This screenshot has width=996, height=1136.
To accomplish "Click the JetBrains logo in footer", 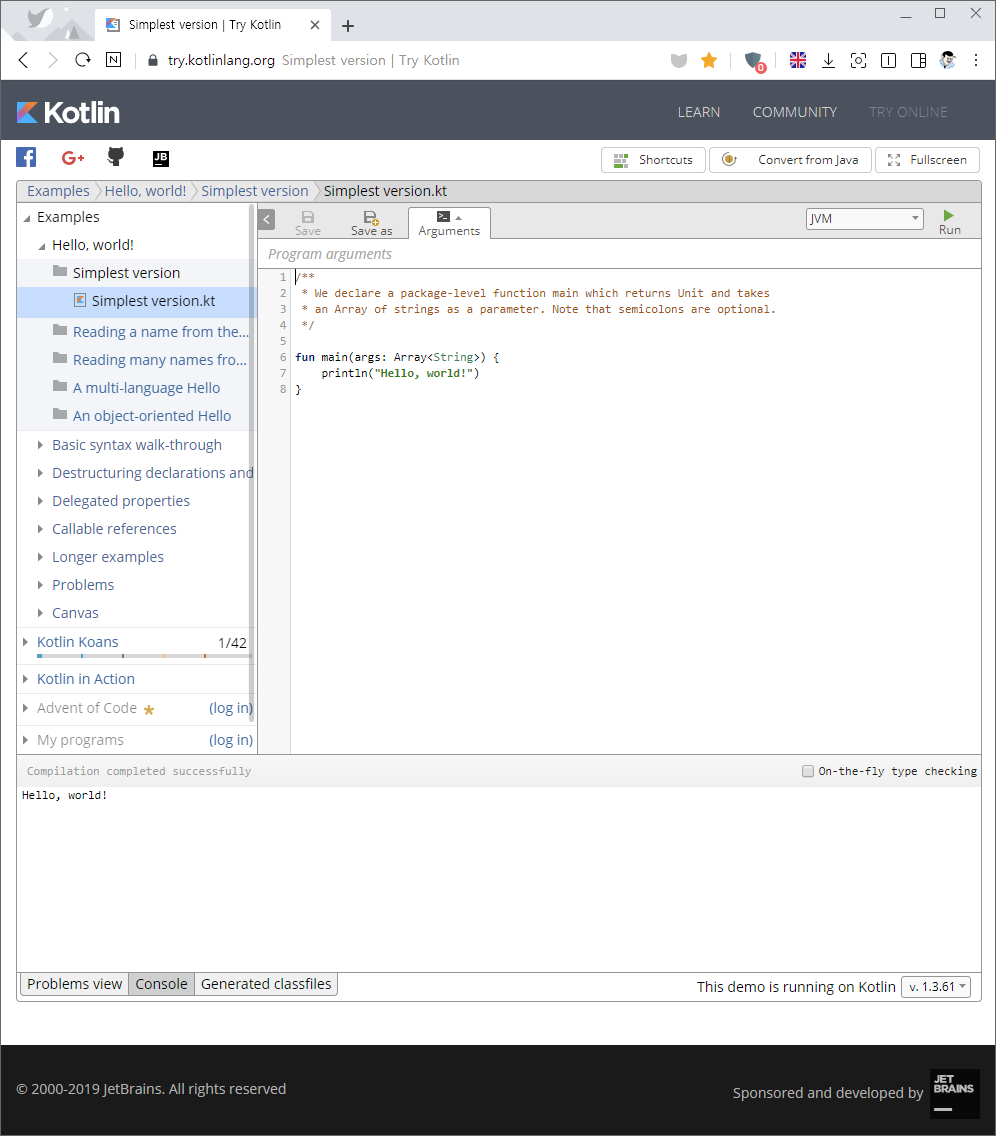I will pyautogui.click(x=955, y=1093).
